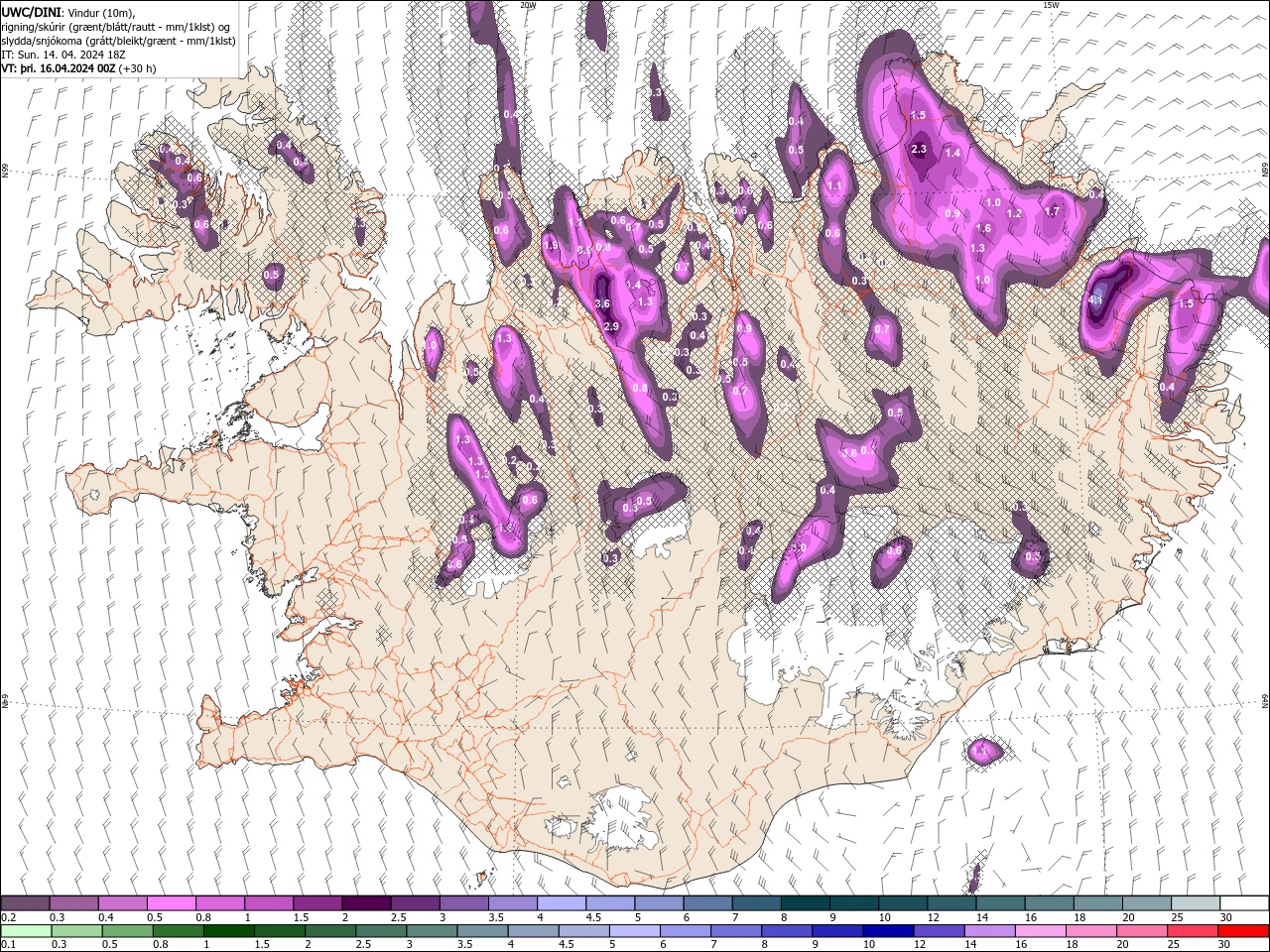The image size is (1270, 952).
Task: Click the 2.9 precipitation value on the map
Action: tap(611, 327)
